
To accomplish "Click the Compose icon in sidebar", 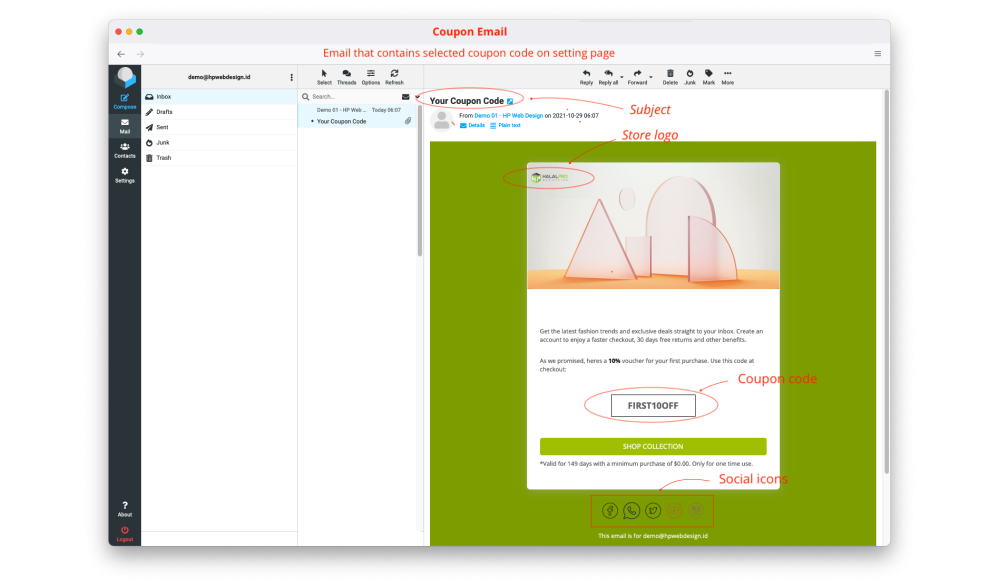I will click(124, 99).
